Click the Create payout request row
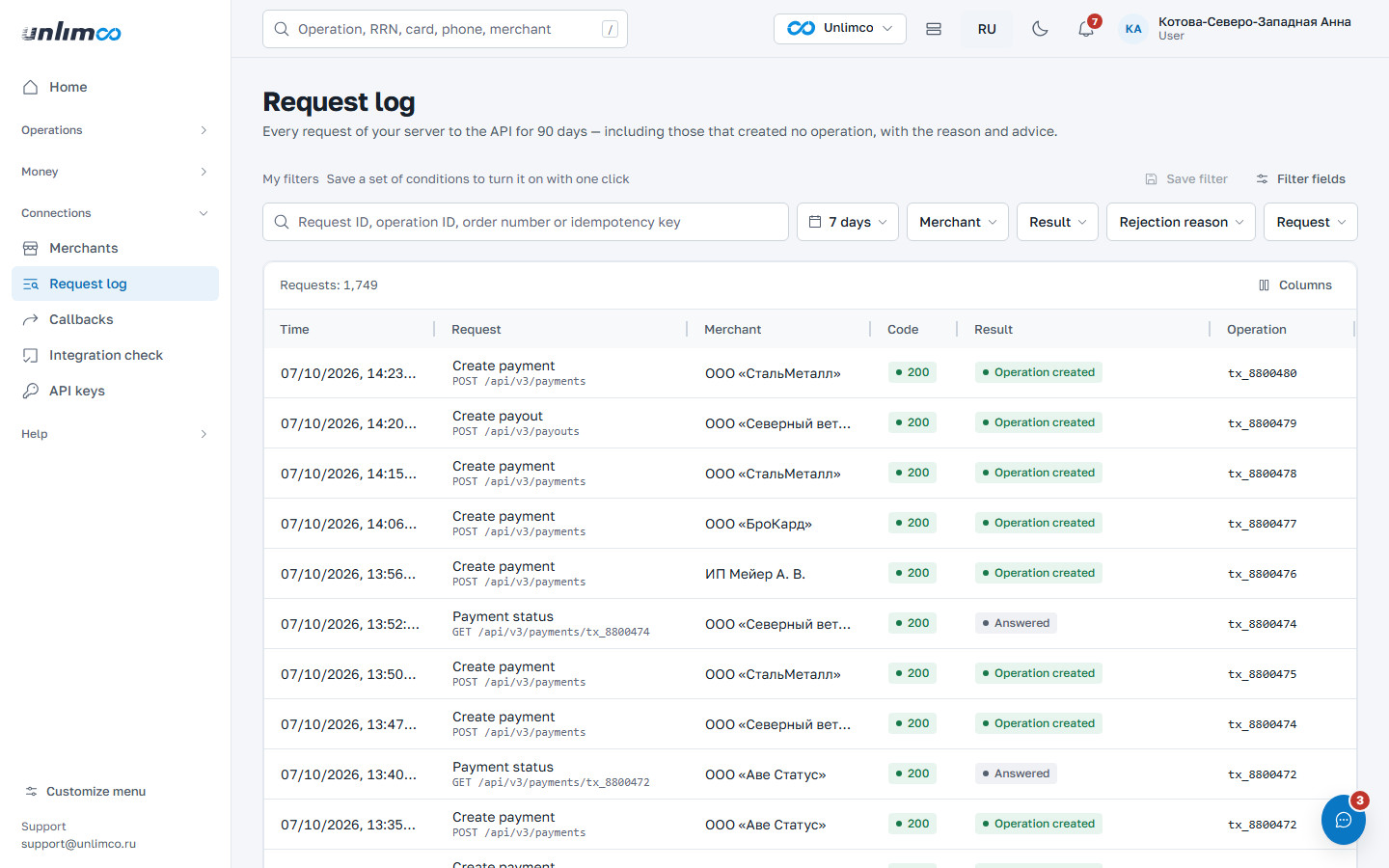Viewport: 1389px width, 868px height. [810, 423]
